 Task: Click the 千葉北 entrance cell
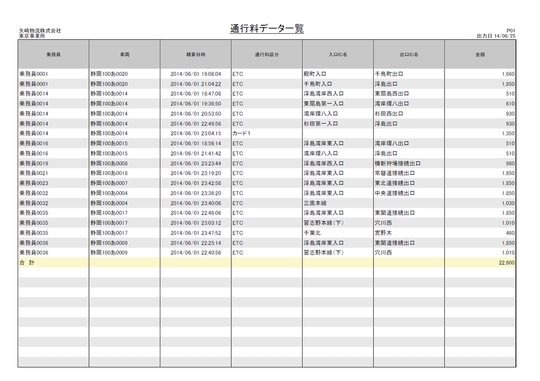tap(312, 233)
